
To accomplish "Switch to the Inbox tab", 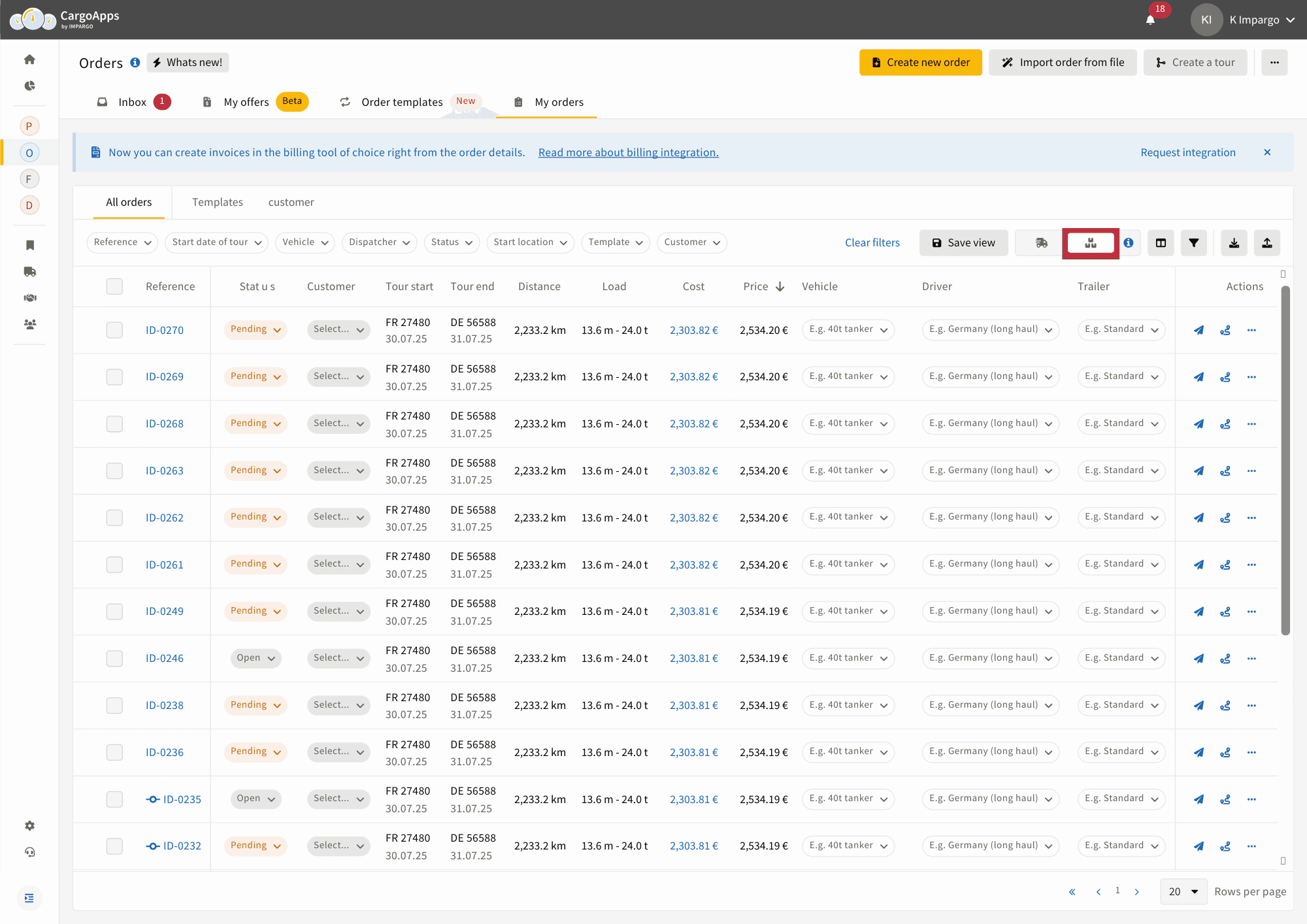I will [133, 102].
